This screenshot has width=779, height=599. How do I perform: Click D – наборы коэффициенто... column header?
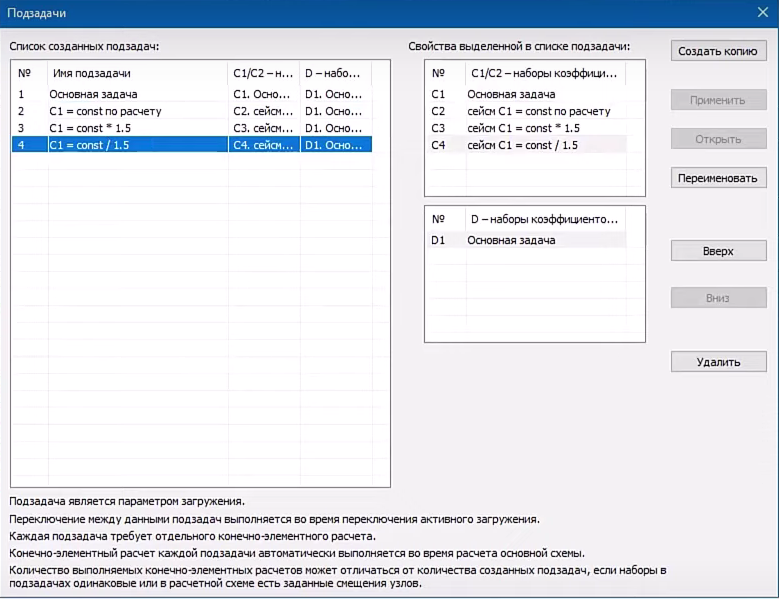[x=544, y=219]
